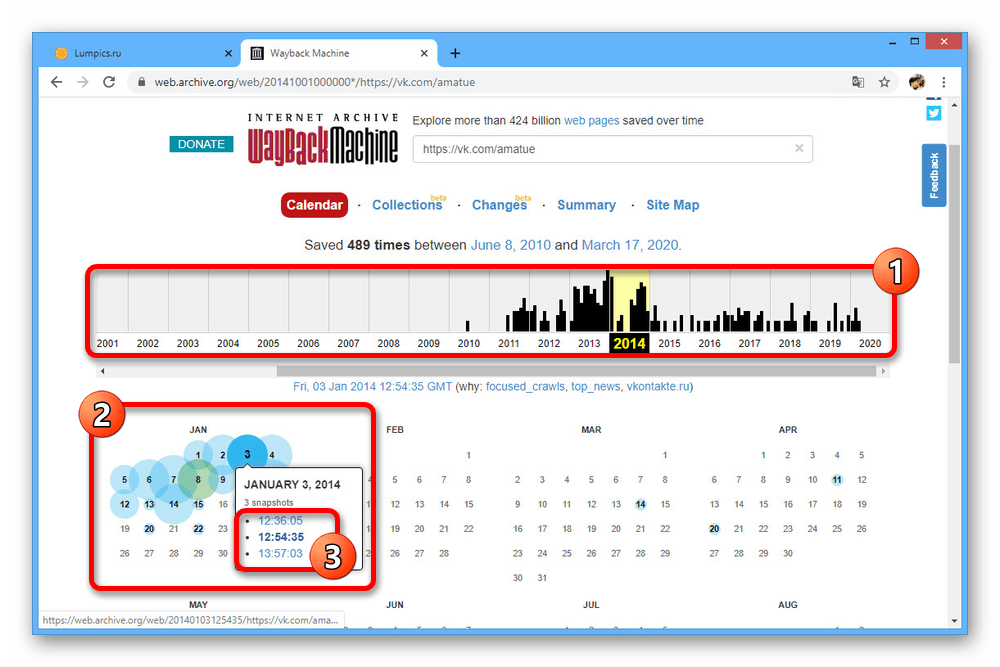Open the top_news collection link
Image resolution: width=1000 pixels, height=667 pixels.
(595, 386)
